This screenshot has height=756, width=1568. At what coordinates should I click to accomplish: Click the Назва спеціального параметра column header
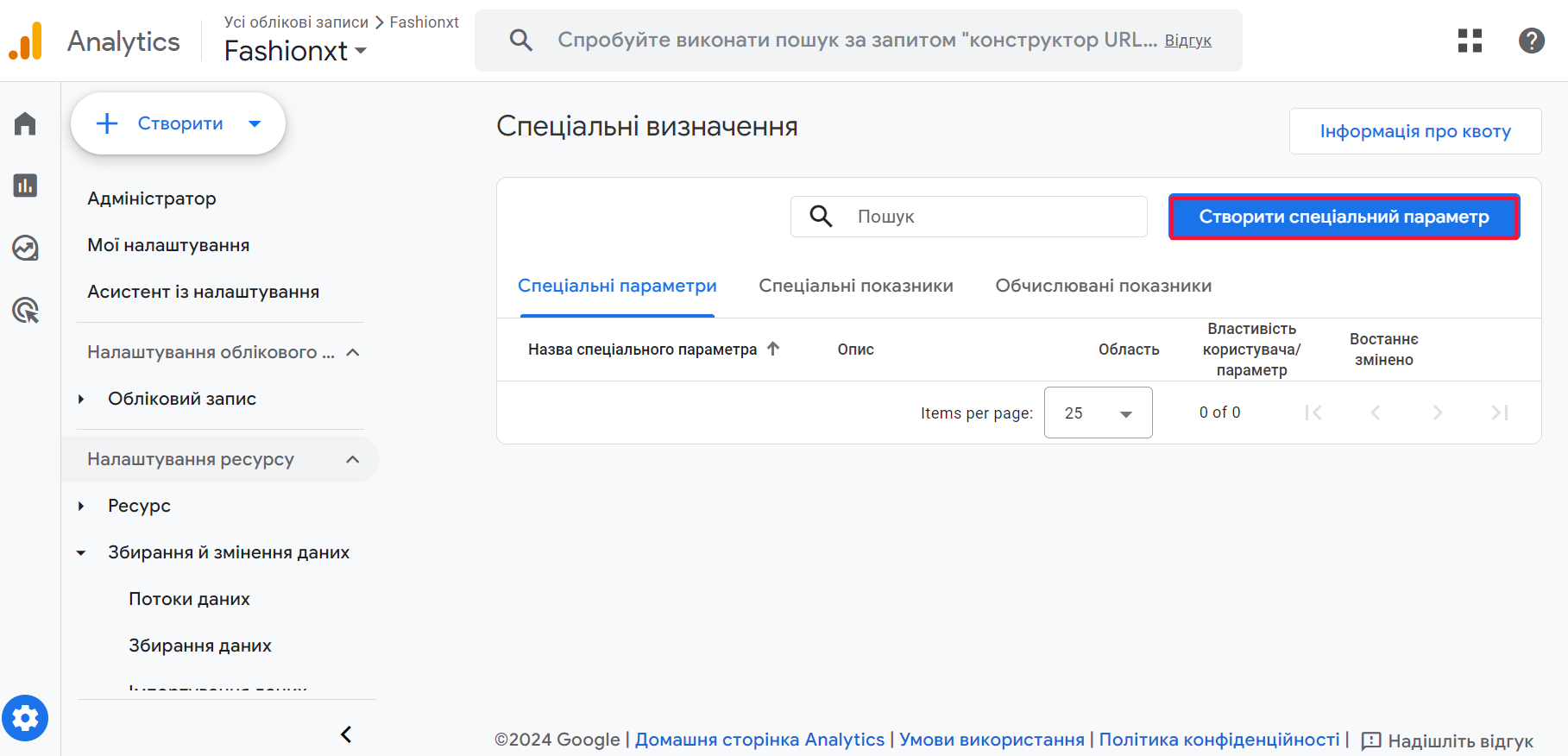click(x=643, y=350)
